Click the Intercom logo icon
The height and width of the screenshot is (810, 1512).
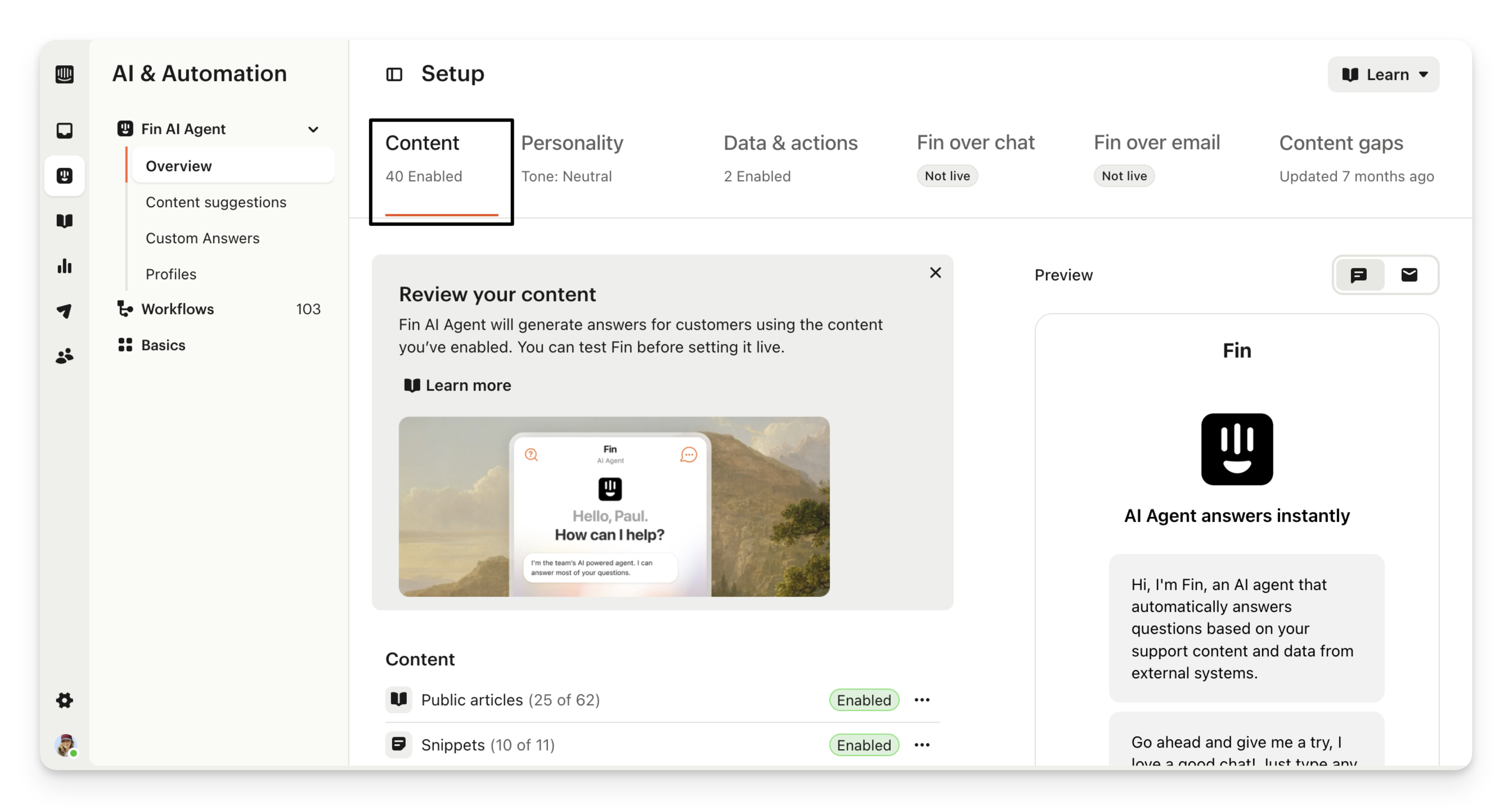(65, 74)
